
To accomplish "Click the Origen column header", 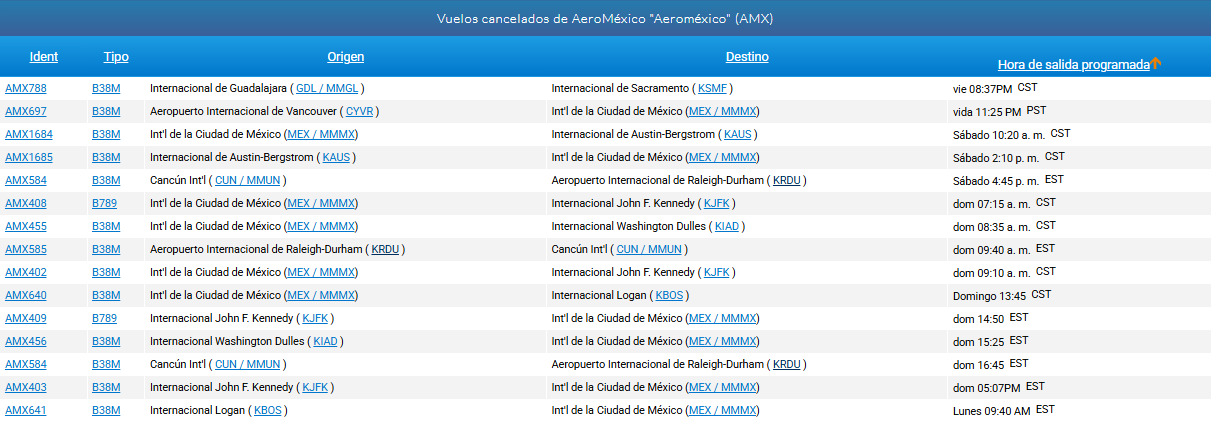I will [x=345, y=57].
